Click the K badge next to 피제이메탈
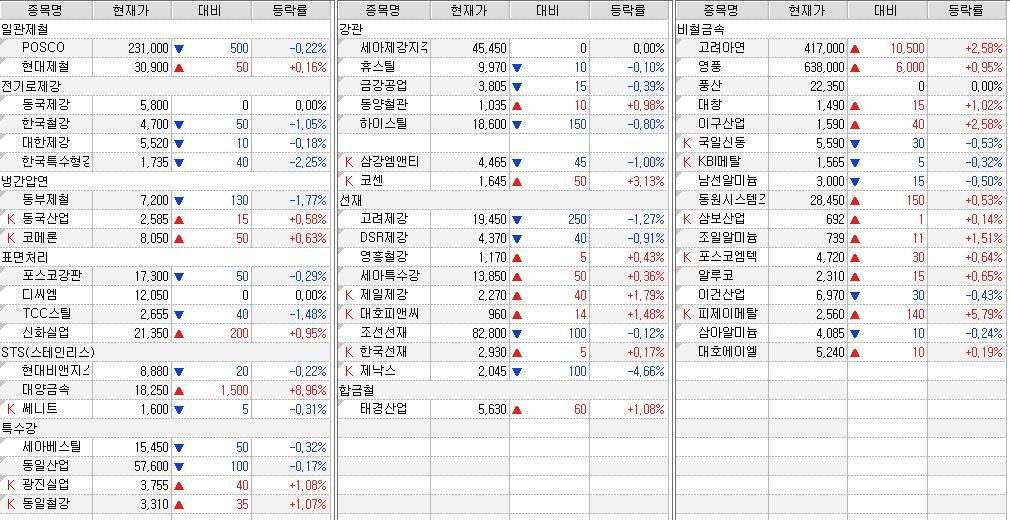 (687, 314)
